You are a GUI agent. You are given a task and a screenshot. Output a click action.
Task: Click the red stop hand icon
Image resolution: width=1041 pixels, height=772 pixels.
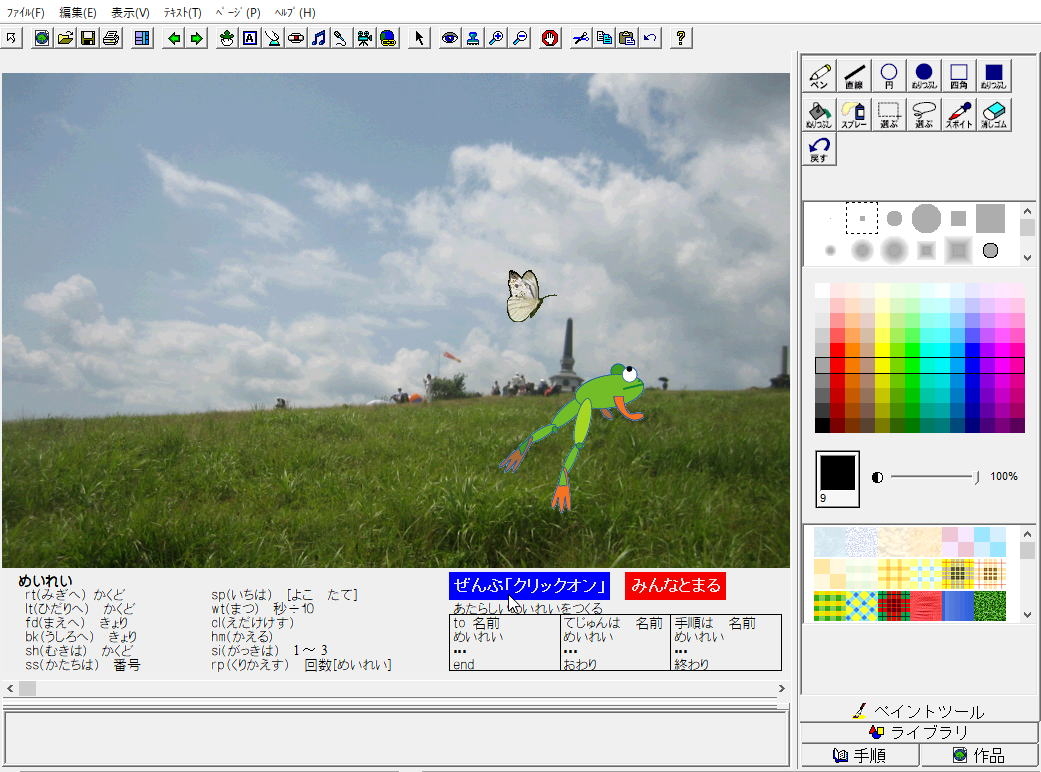(x=550, y=38)
